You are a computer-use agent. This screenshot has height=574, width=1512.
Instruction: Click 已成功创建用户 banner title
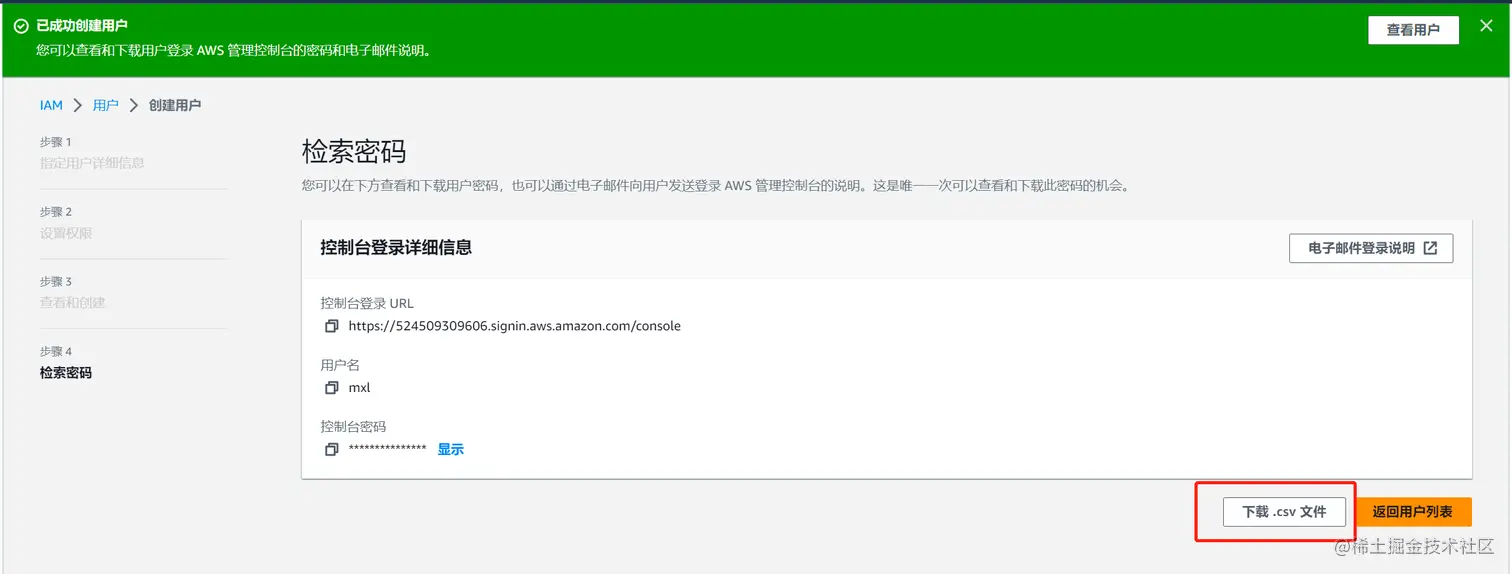pos(82,25)
